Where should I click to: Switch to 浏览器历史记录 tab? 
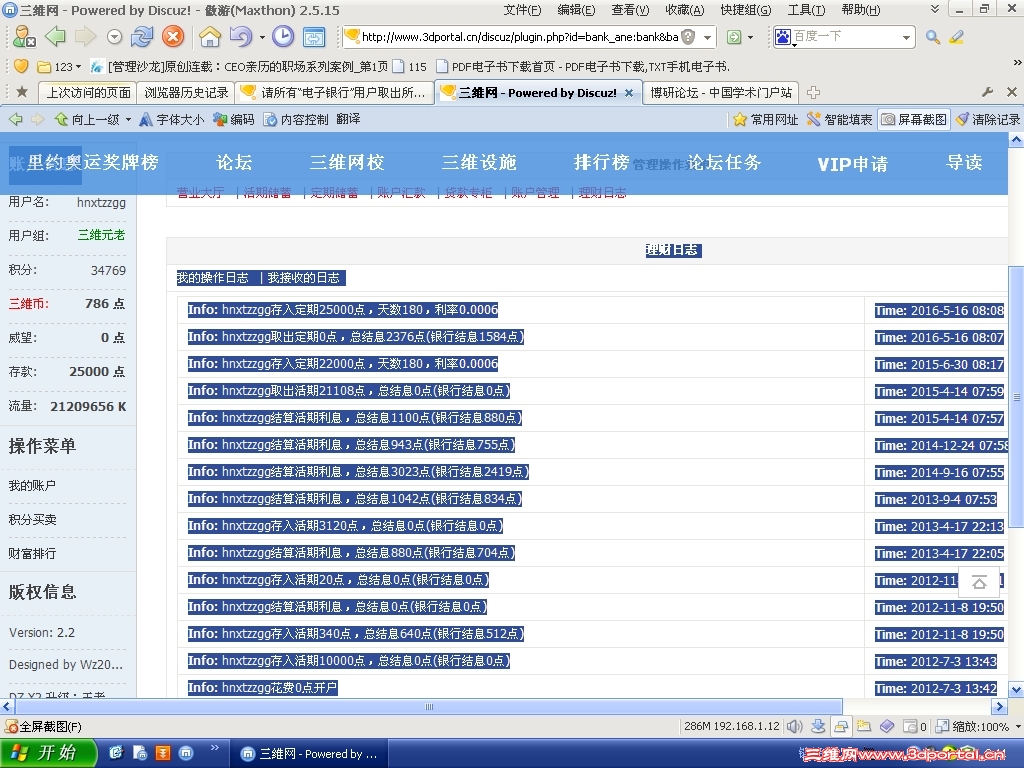point(186,93)
